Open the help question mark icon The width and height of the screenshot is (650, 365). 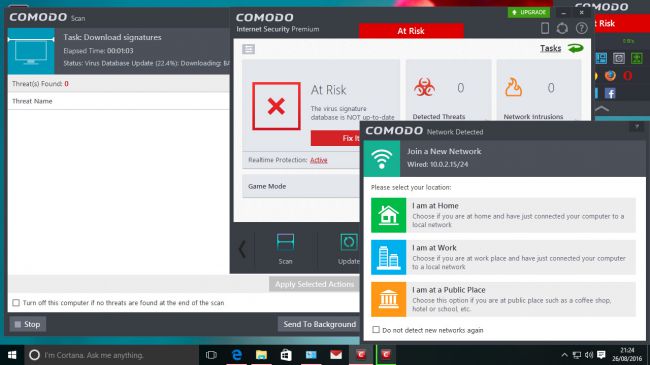[x=582, y=28]
